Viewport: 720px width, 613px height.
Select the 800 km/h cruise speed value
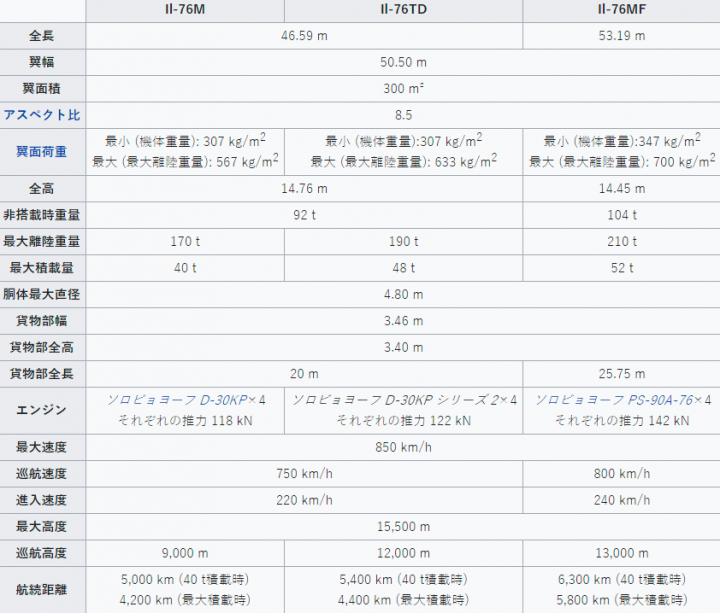(622, 474)
